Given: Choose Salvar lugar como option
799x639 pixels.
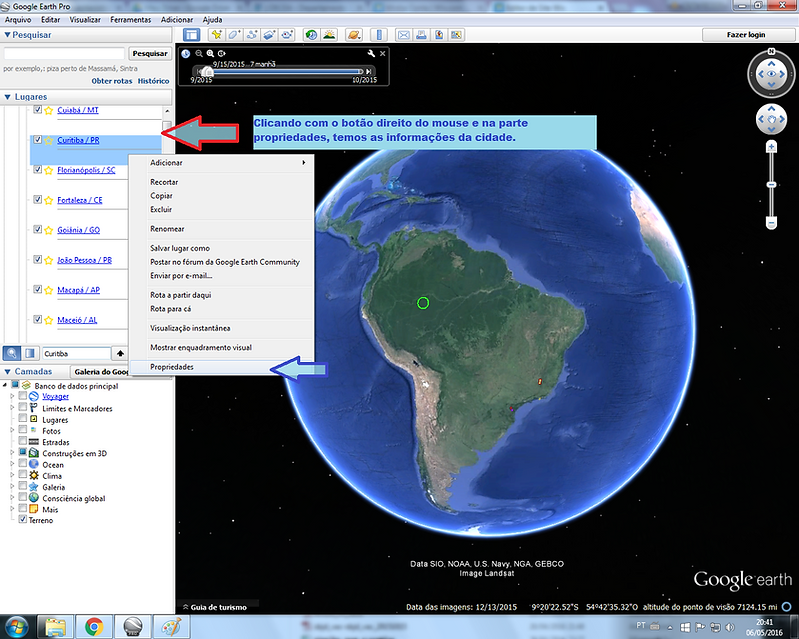Looking at the screenshot, I should [x=222, y=248].
